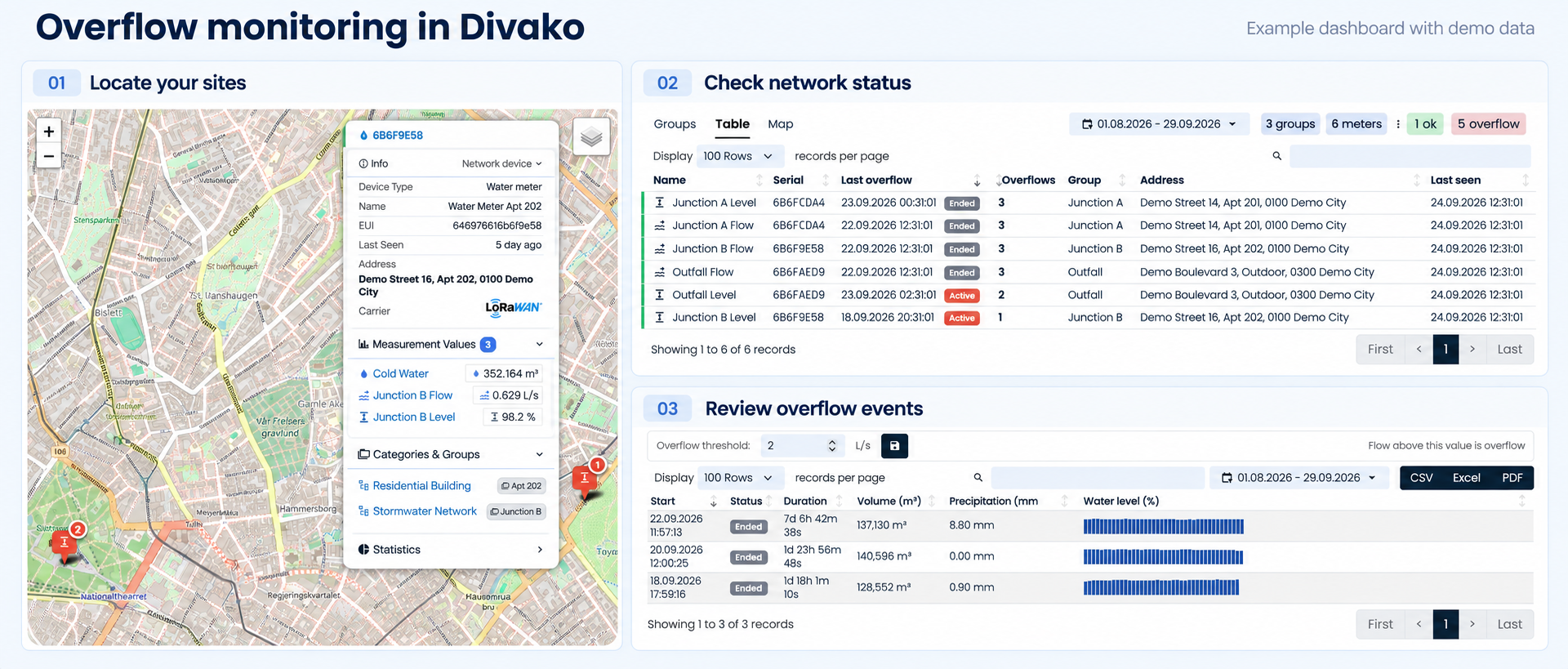Sort overflow events by Start column
1568x669 pixels.
click(713, 502)
